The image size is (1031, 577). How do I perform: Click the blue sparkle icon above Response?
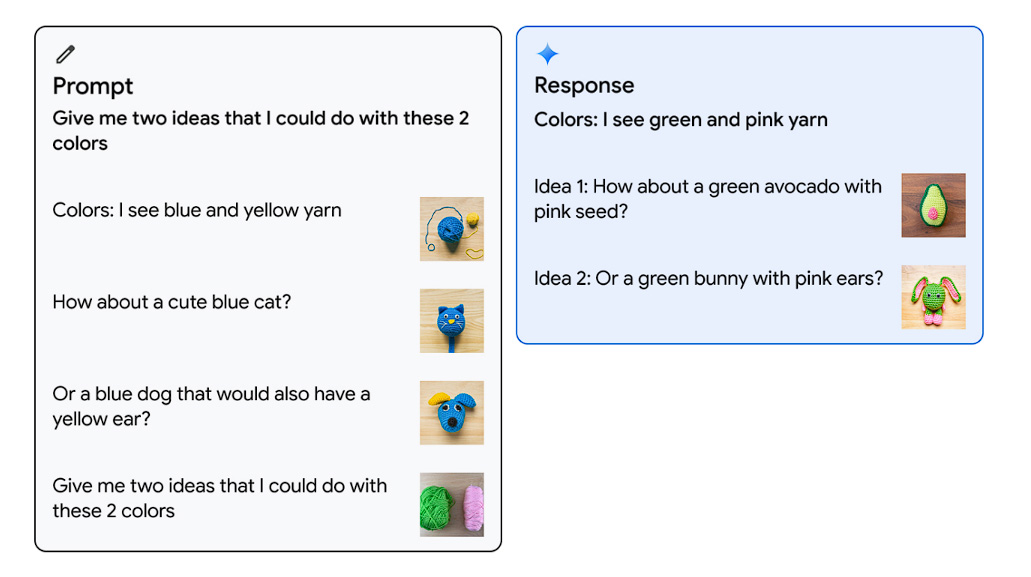coord(547,54)
